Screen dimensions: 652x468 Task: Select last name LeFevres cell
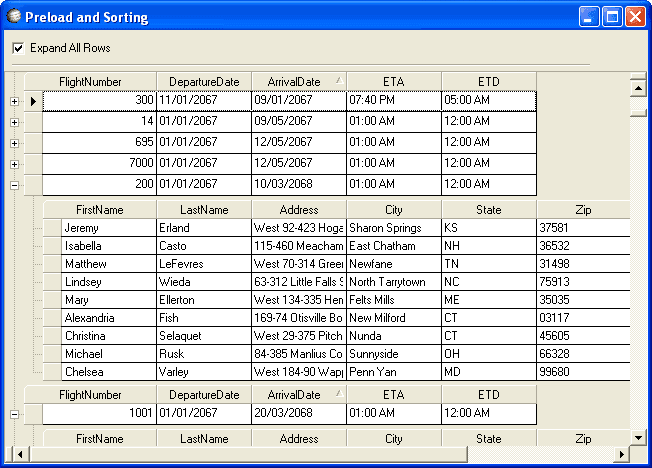coord(204,264)
